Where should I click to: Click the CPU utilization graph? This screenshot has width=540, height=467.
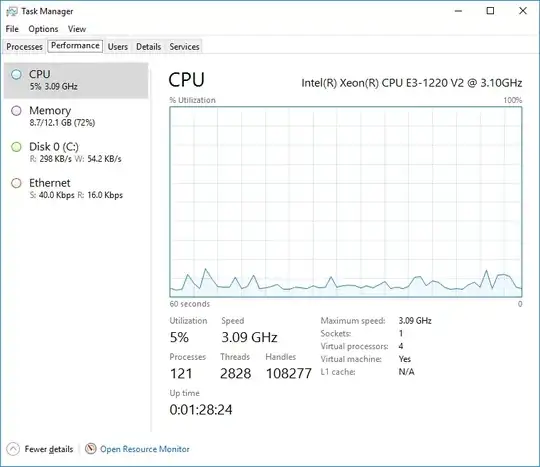(x=346, y=202)
